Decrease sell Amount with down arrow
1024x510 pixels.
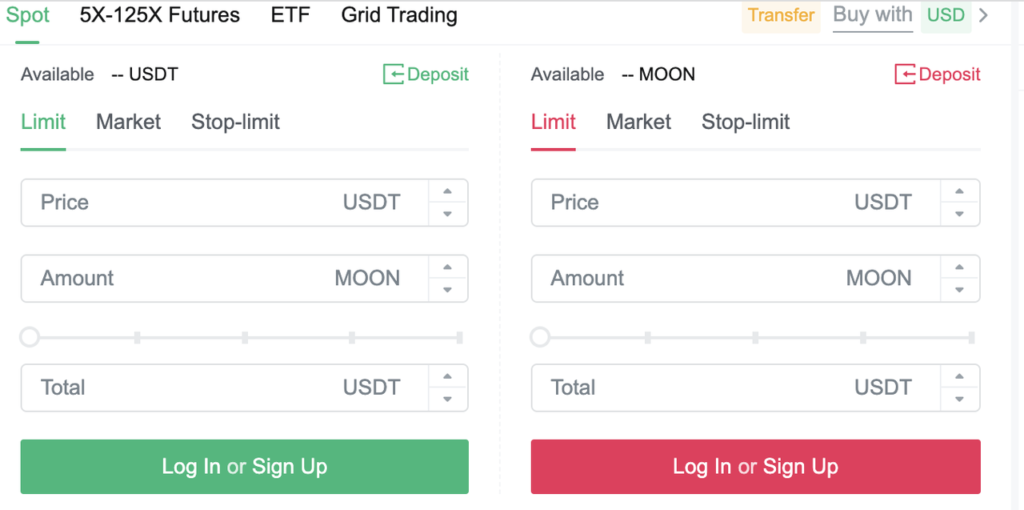click(x=959, y=289)
